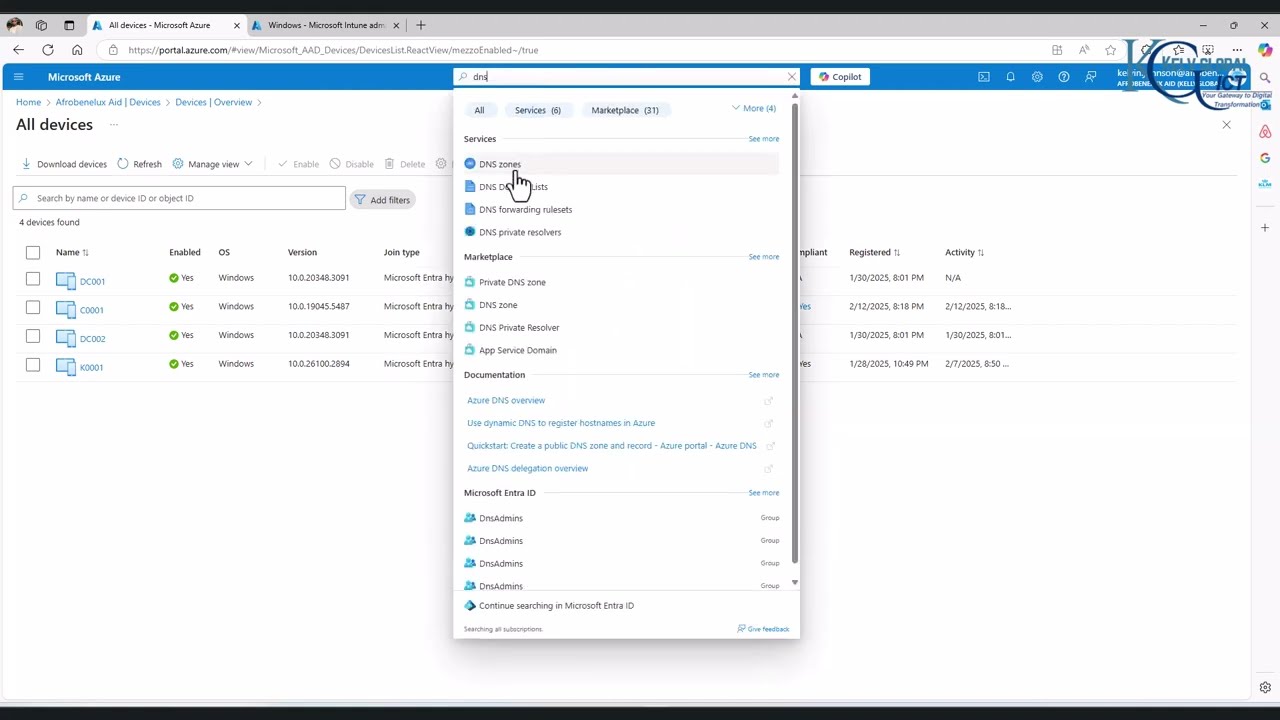Click the Add filters button
The image size is (1280, 720).
click(x=382, y=200)
